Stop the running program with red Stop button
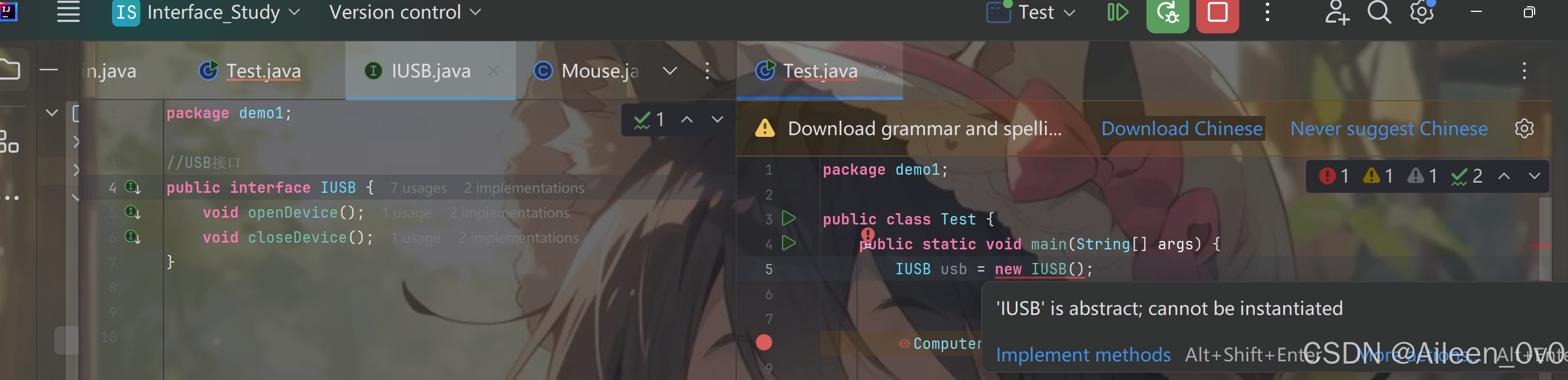 coord(1217,14)
